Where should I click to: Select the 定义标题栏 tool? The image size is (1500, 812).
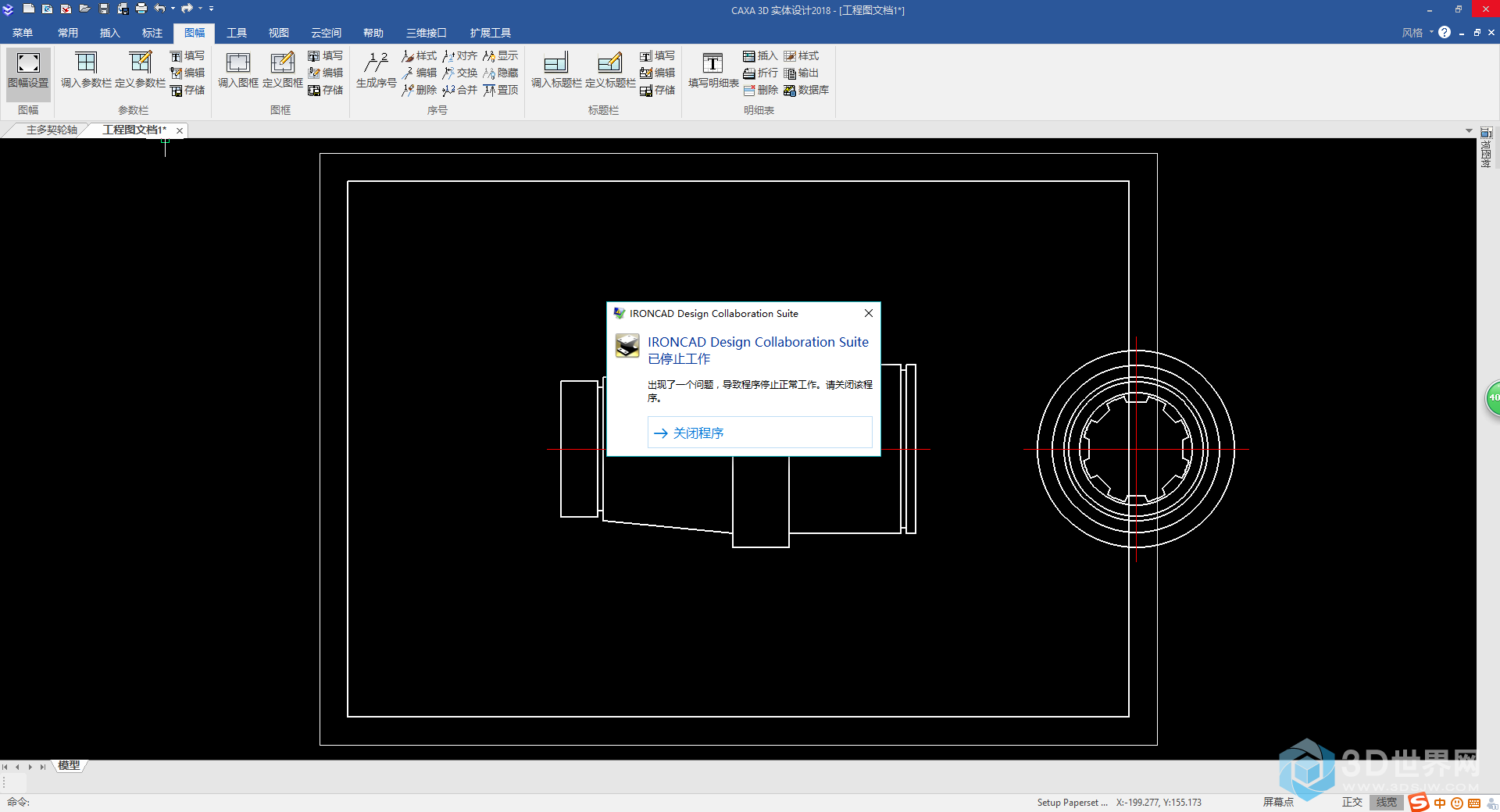coord(610,71)
